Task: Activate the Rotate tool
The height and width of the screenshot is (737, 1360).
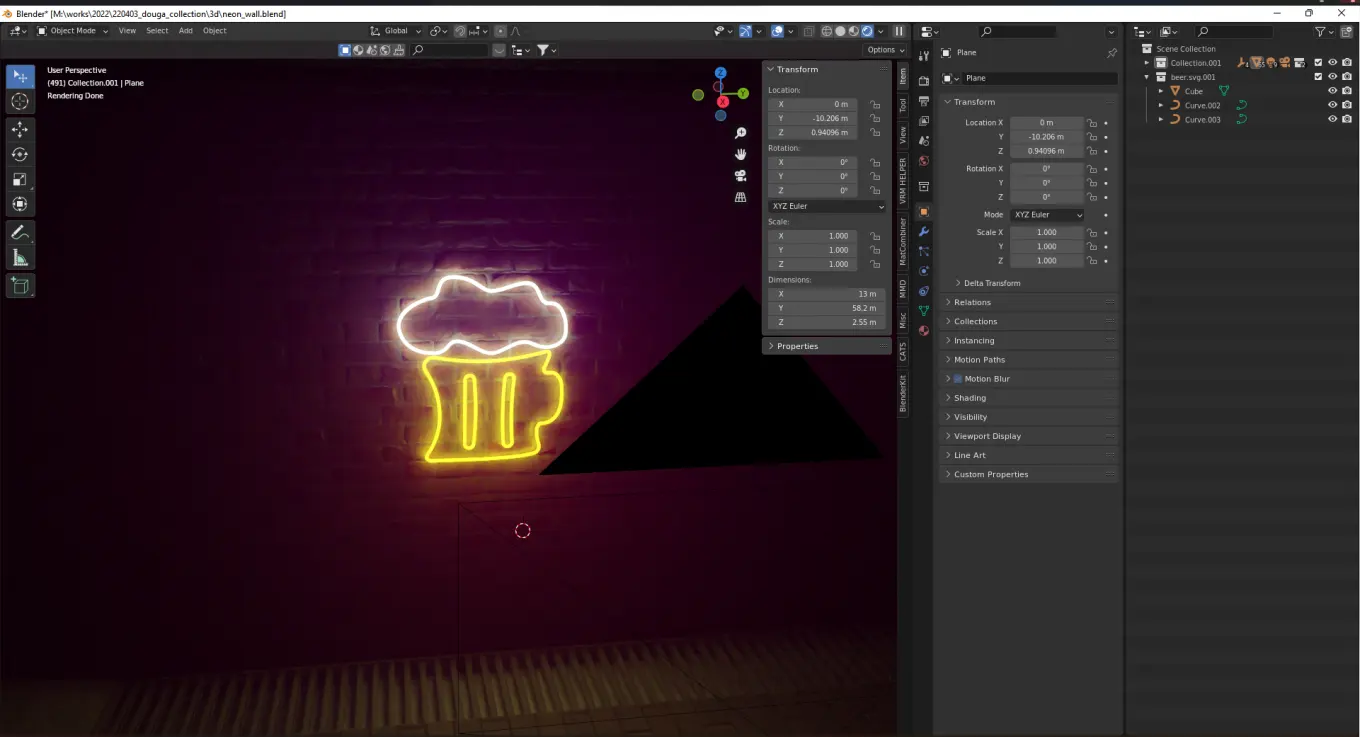Action: (x=20, y=154)
